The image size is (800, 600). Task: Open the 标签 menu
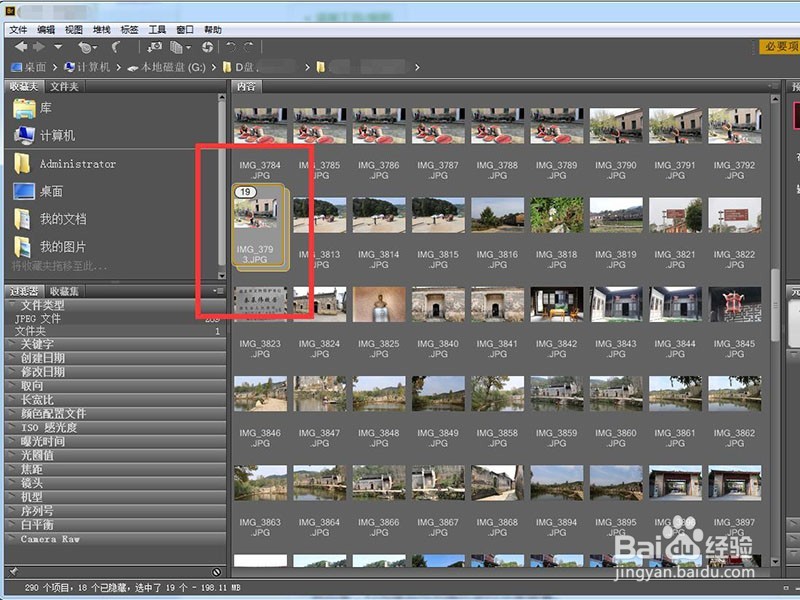tap(129, 30)
